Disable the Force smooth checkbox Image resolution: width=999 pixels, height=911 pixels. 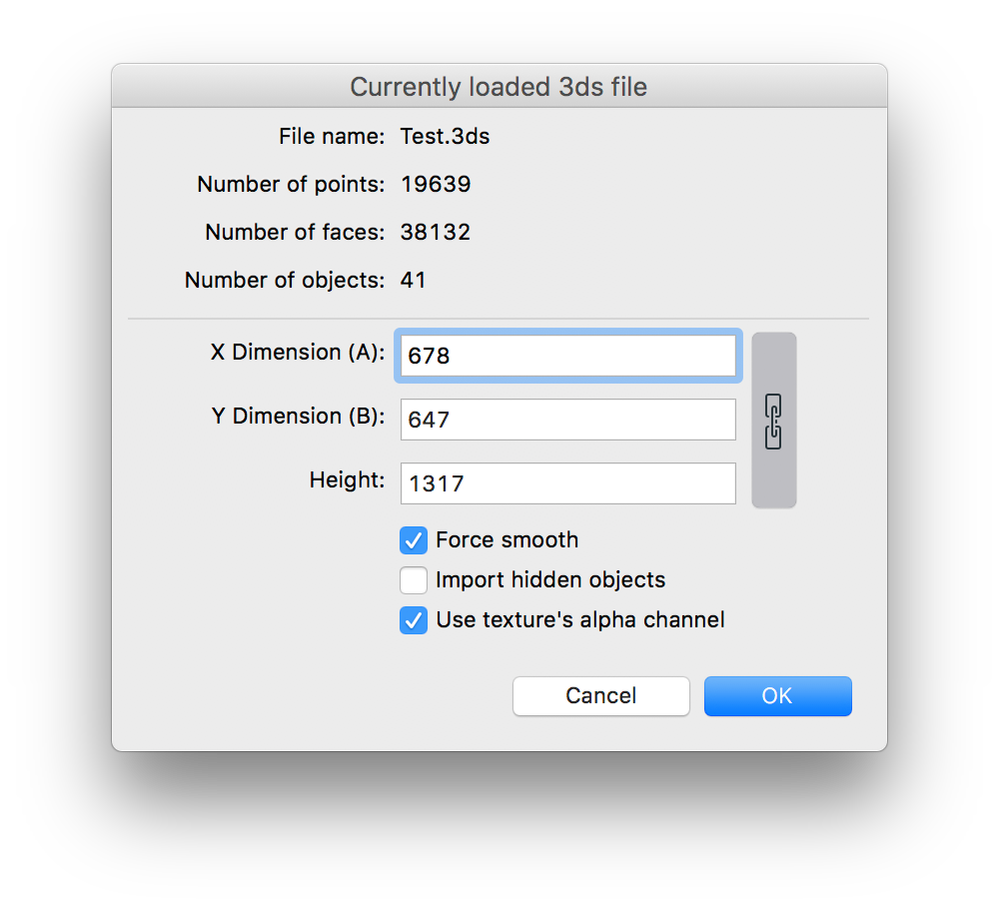414,541
